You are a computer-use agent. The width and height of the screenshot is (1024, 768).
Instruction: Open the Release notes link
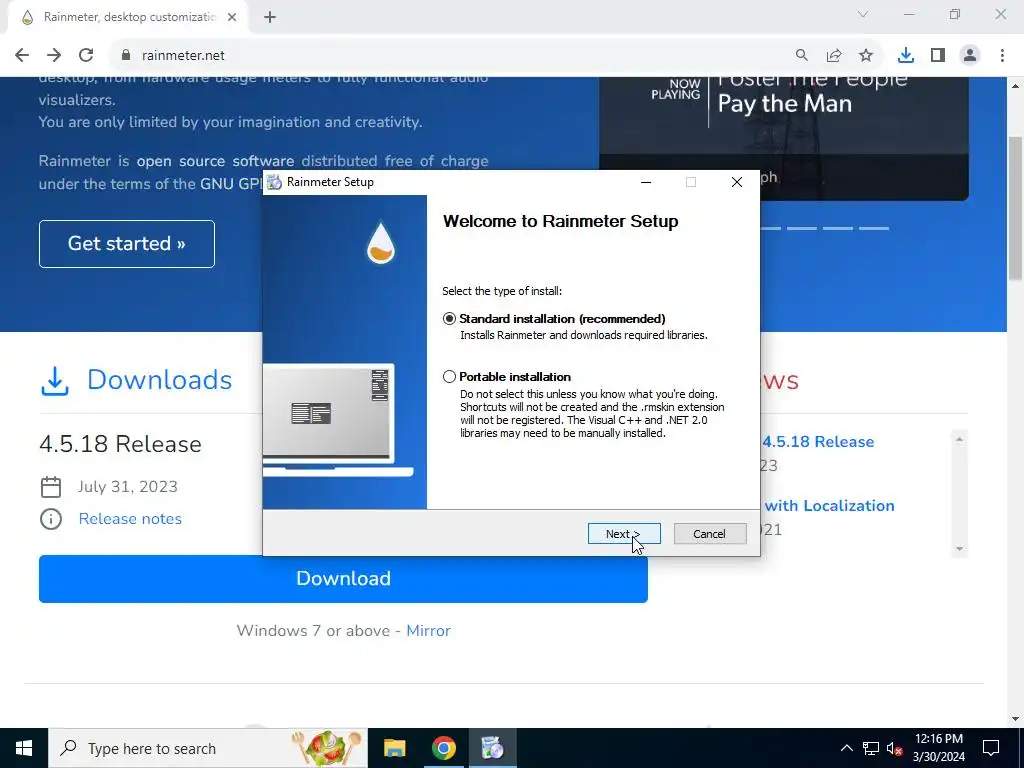click(130, 519)
